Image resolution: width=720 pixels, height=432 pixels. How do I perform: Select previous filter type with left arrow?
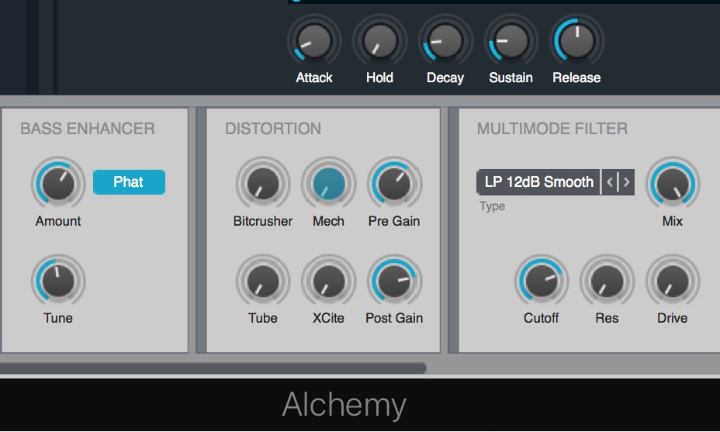[610, 182]
